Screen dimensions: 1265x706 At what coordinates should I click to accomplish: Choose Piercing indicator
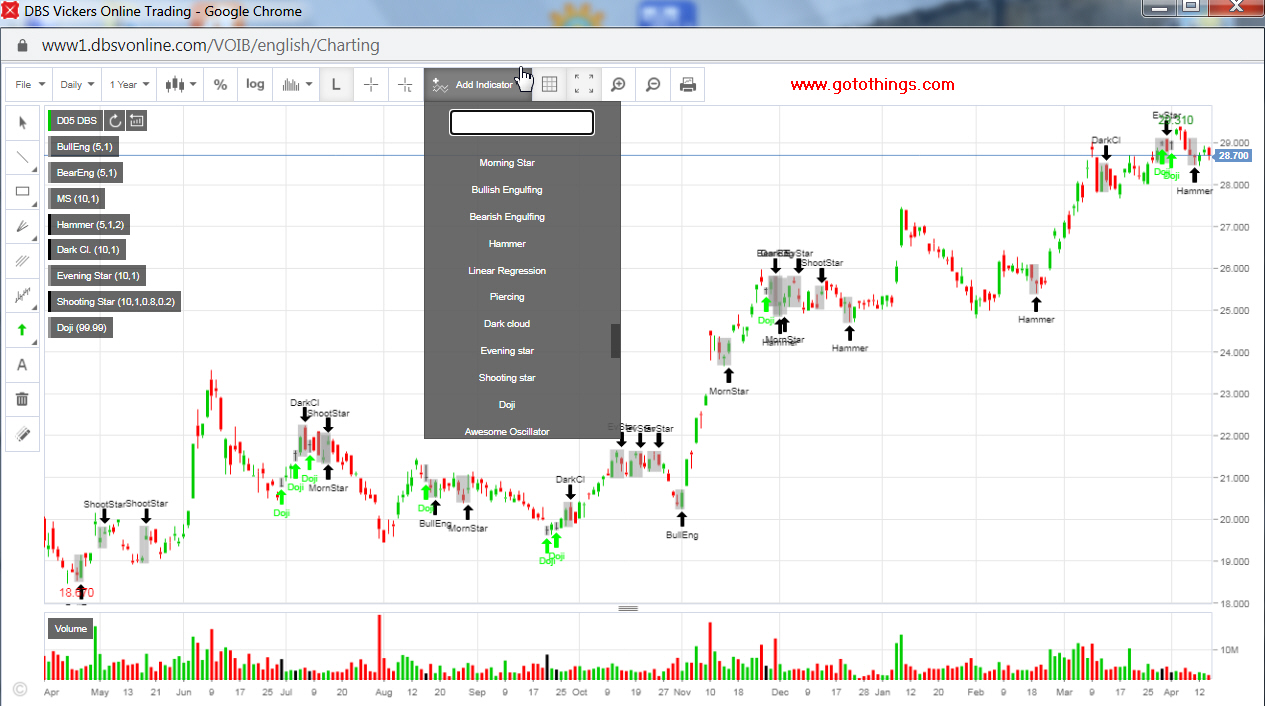507,297
